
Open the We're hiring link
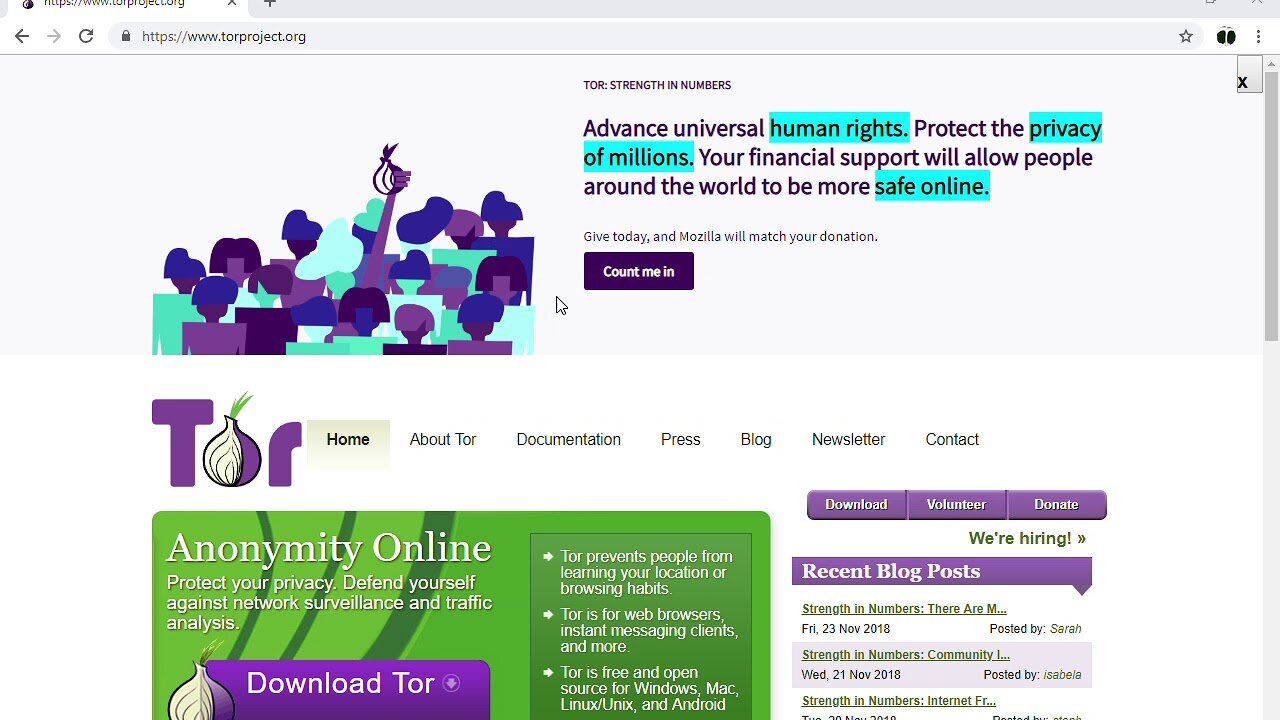tap(1027, 538)
